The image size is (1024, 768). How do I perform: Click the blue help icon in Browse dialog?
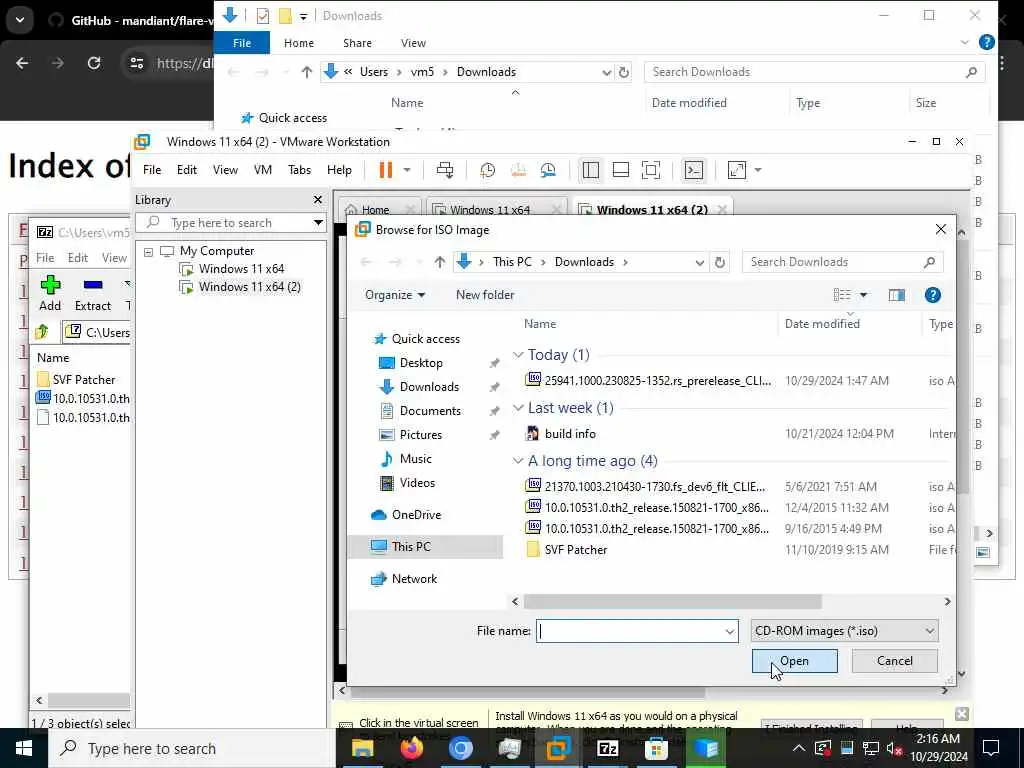[x=933, y=295]
